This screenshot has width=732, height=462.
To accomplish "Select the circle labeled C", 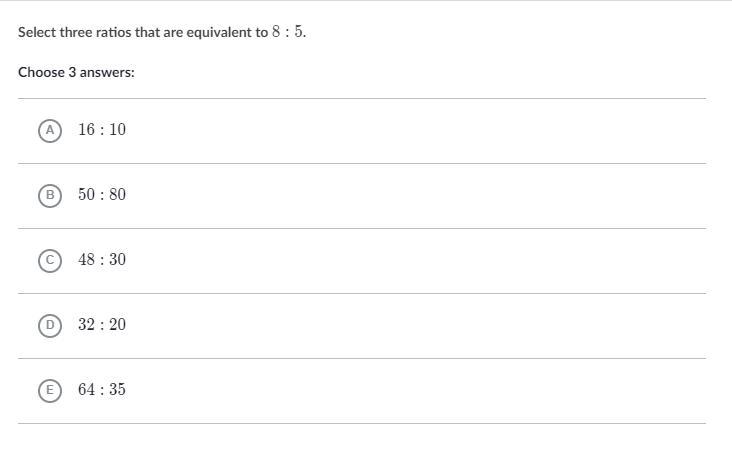I will coord(50,260).
